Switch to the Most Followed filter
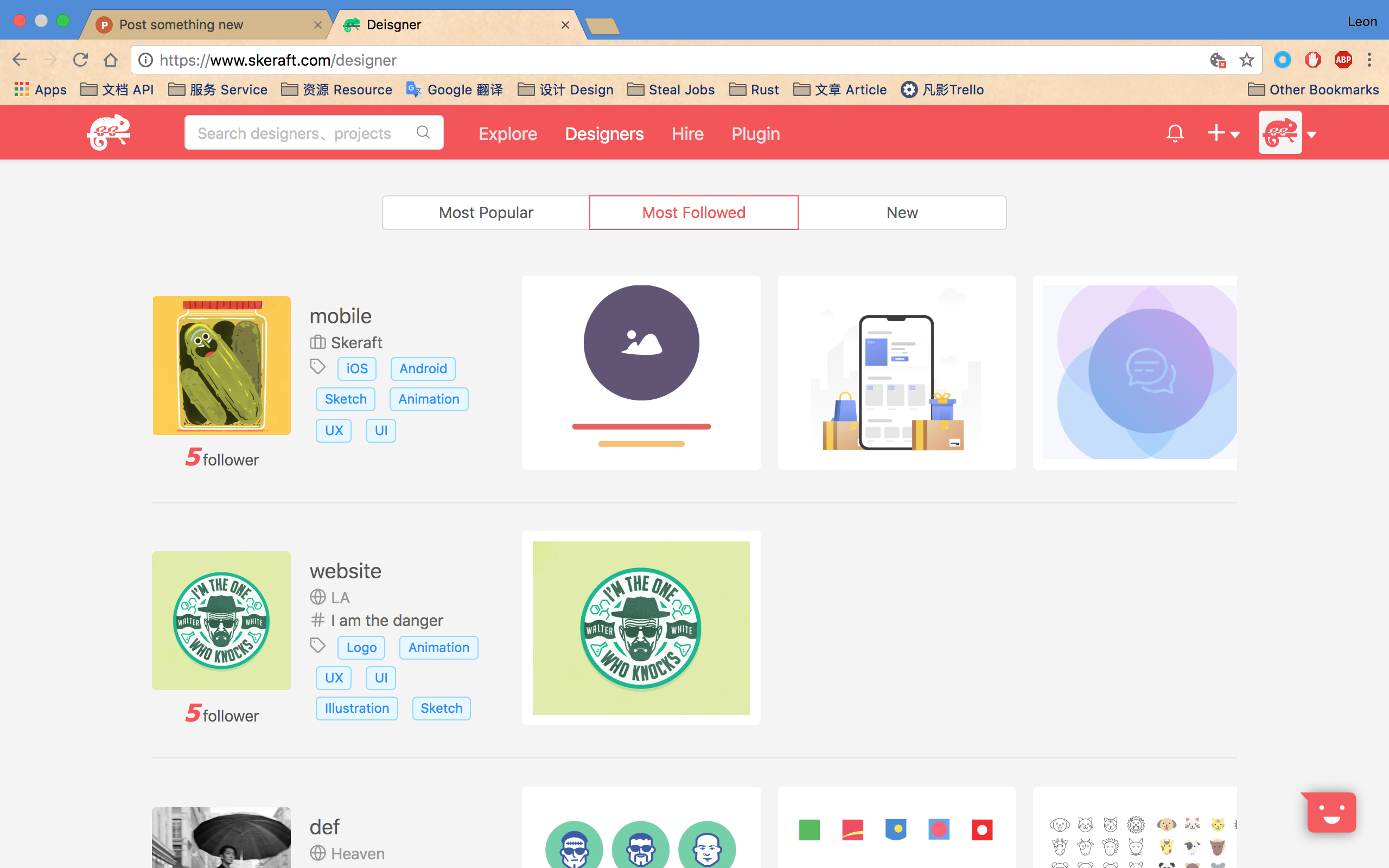The height and width of the screenshot is (868, 1389). (693, 213)
